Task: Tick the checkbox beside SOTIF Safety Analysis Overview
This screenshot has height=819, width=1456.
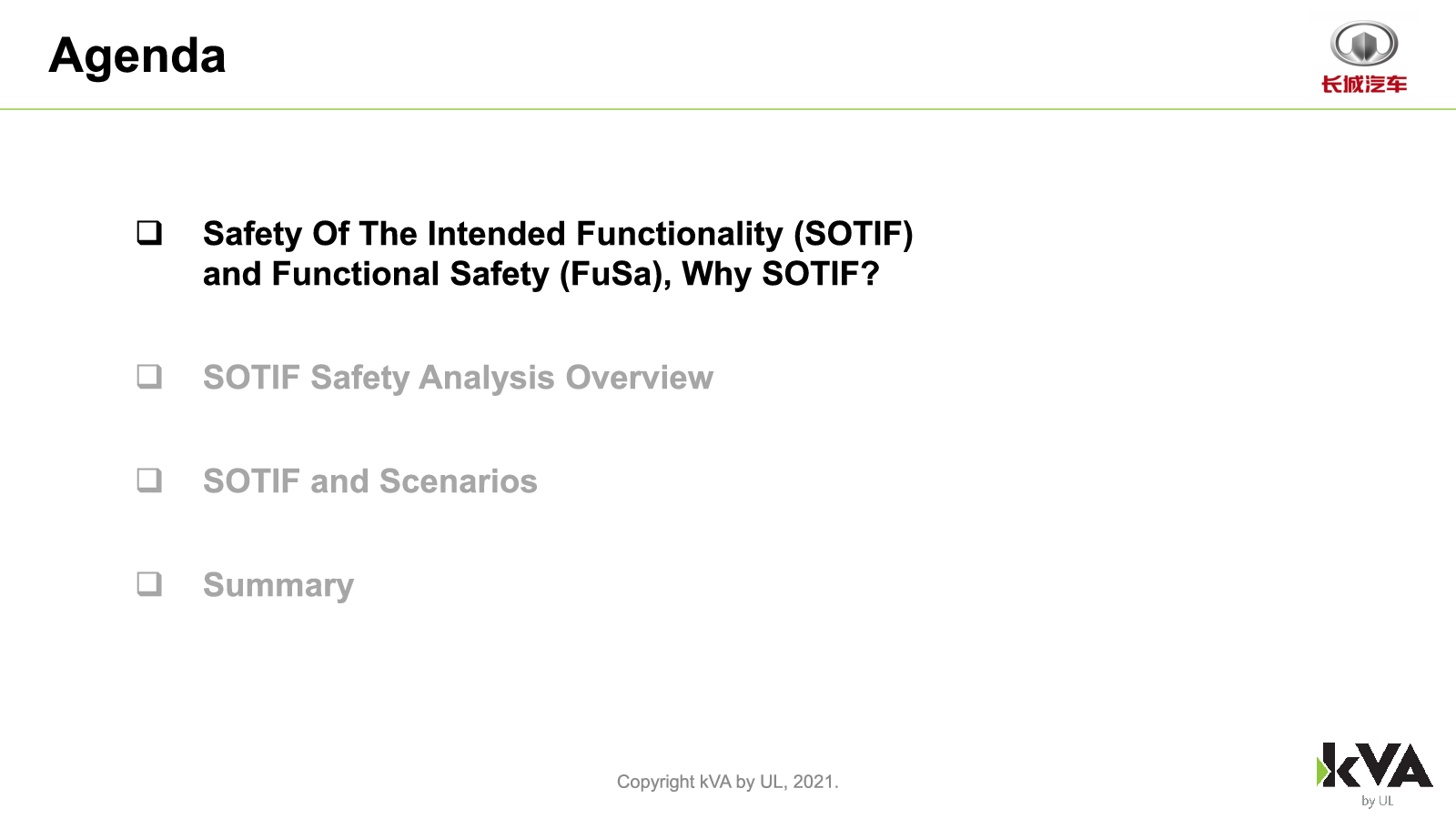Action: [149, 377]
